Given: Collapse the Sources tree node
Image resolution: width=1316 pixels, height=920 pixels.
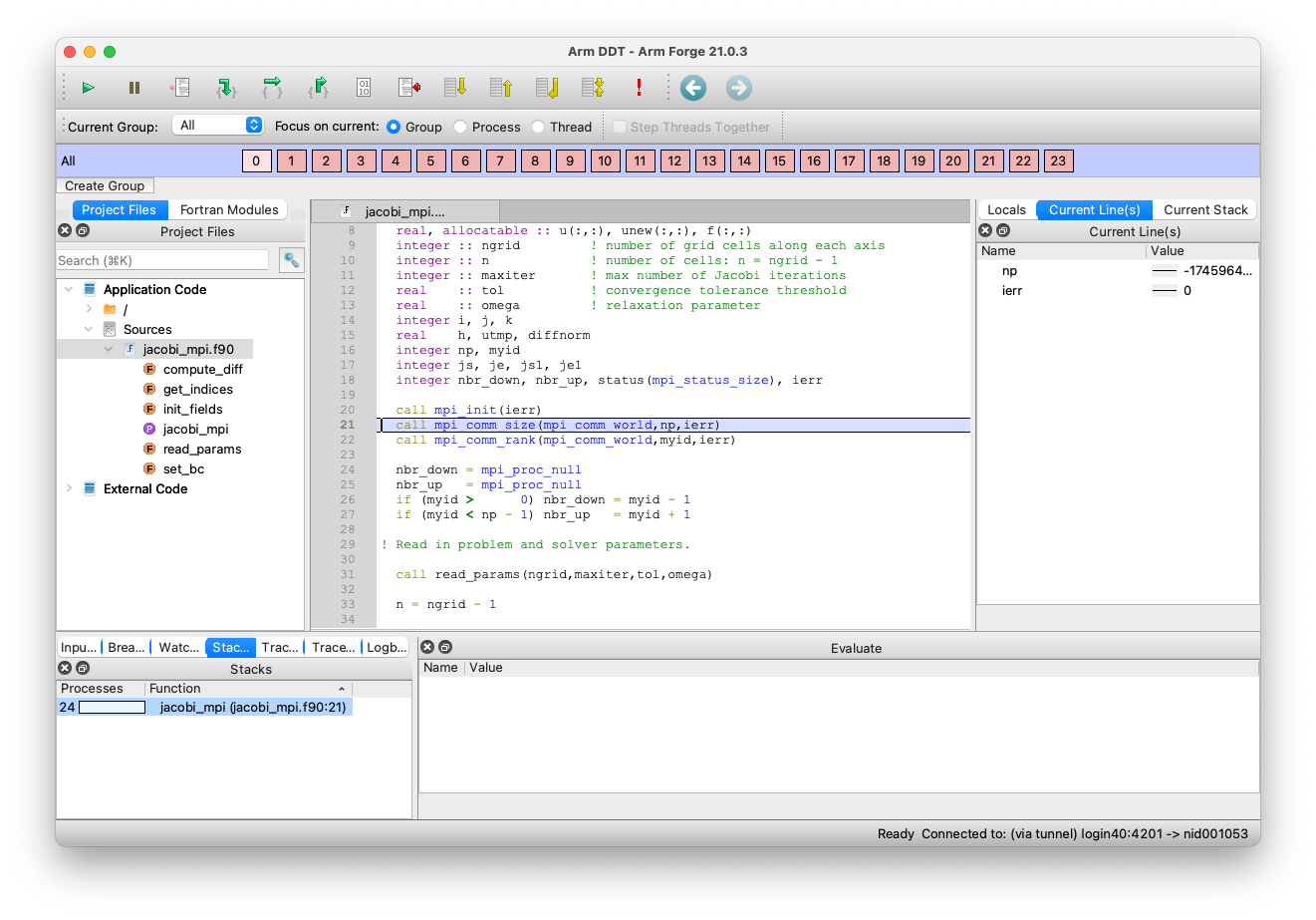Looking at the screenshot, I should pos(89,329).
